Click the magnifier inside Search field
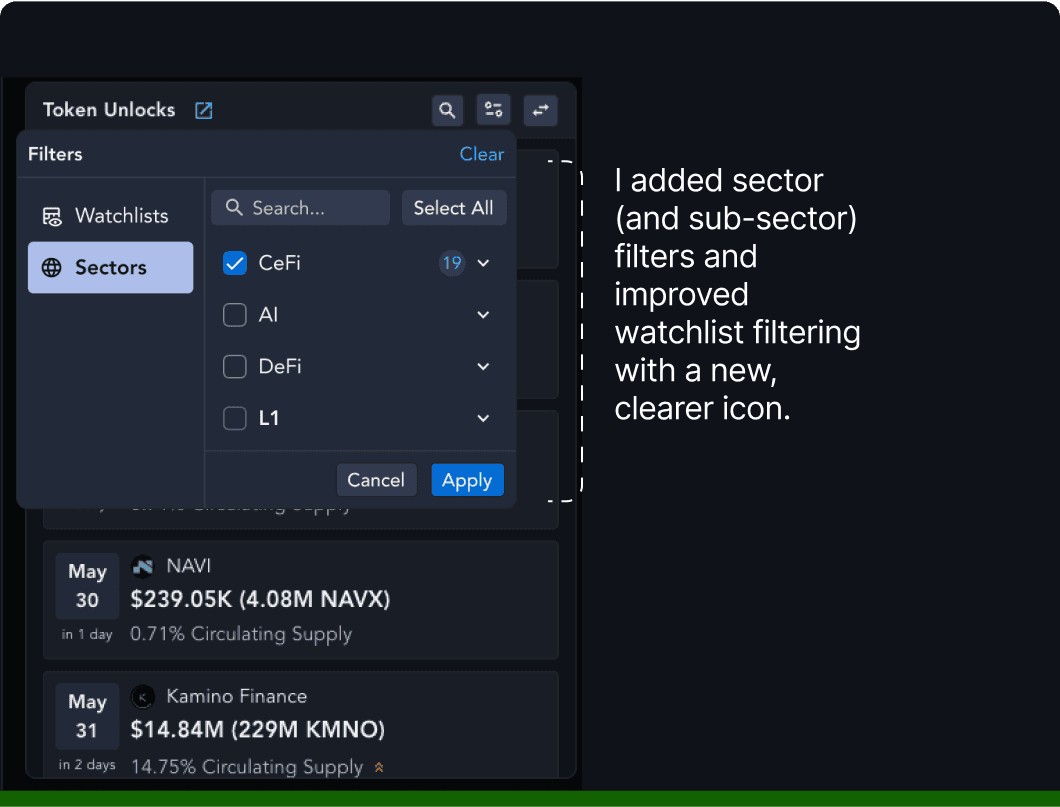Viewport: 1060px width, 807px height. click(234, 207)
